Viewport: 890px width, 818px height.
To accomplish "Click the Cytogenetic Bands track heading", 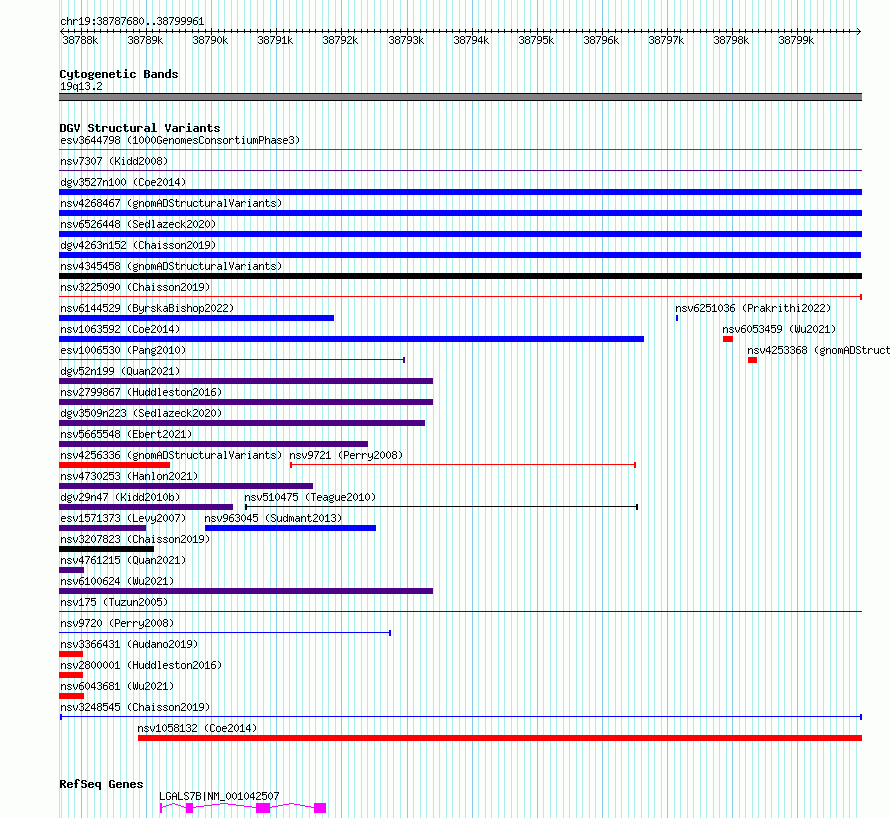I will 119,74.
